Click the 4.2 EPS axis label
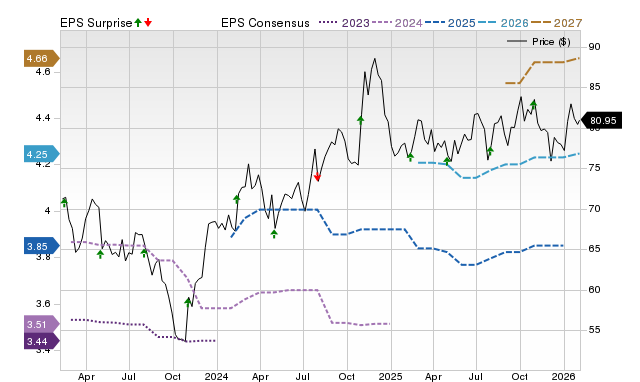This screenshot has width=640, height=382. click(x=43, y=164)
